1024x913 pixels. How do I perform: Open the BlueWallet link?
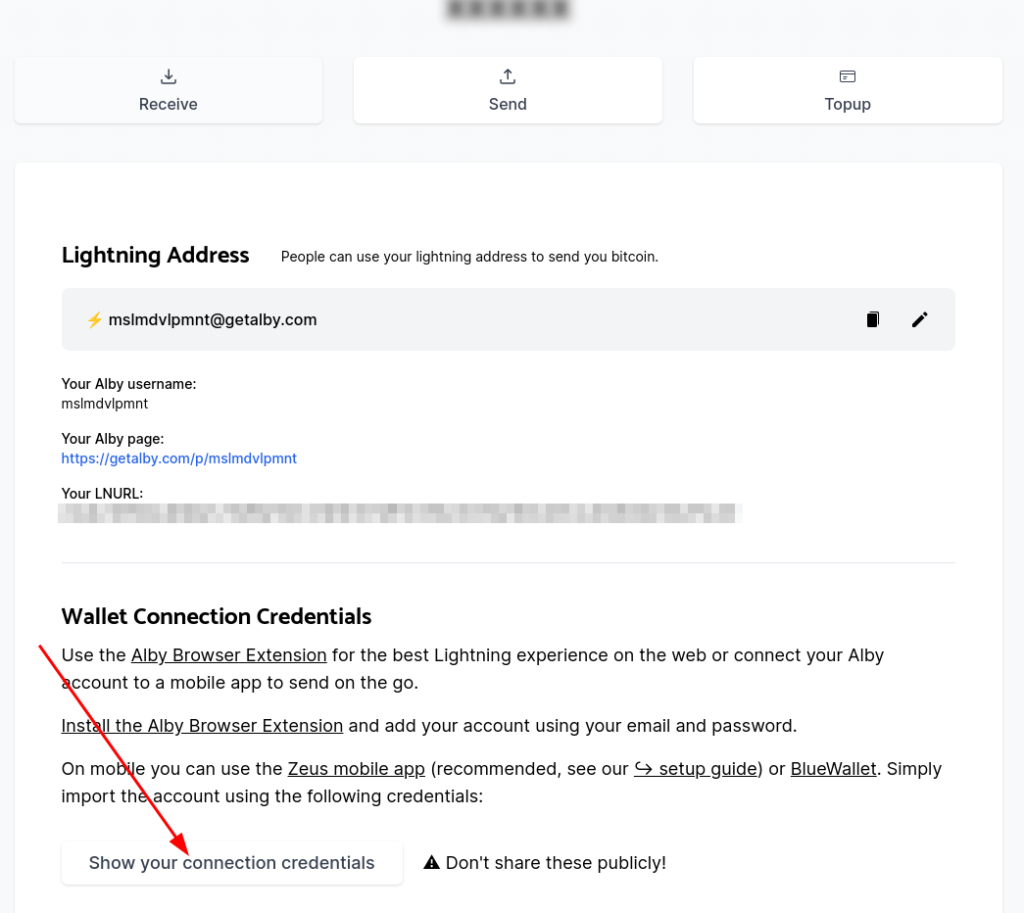coord(833,769)
